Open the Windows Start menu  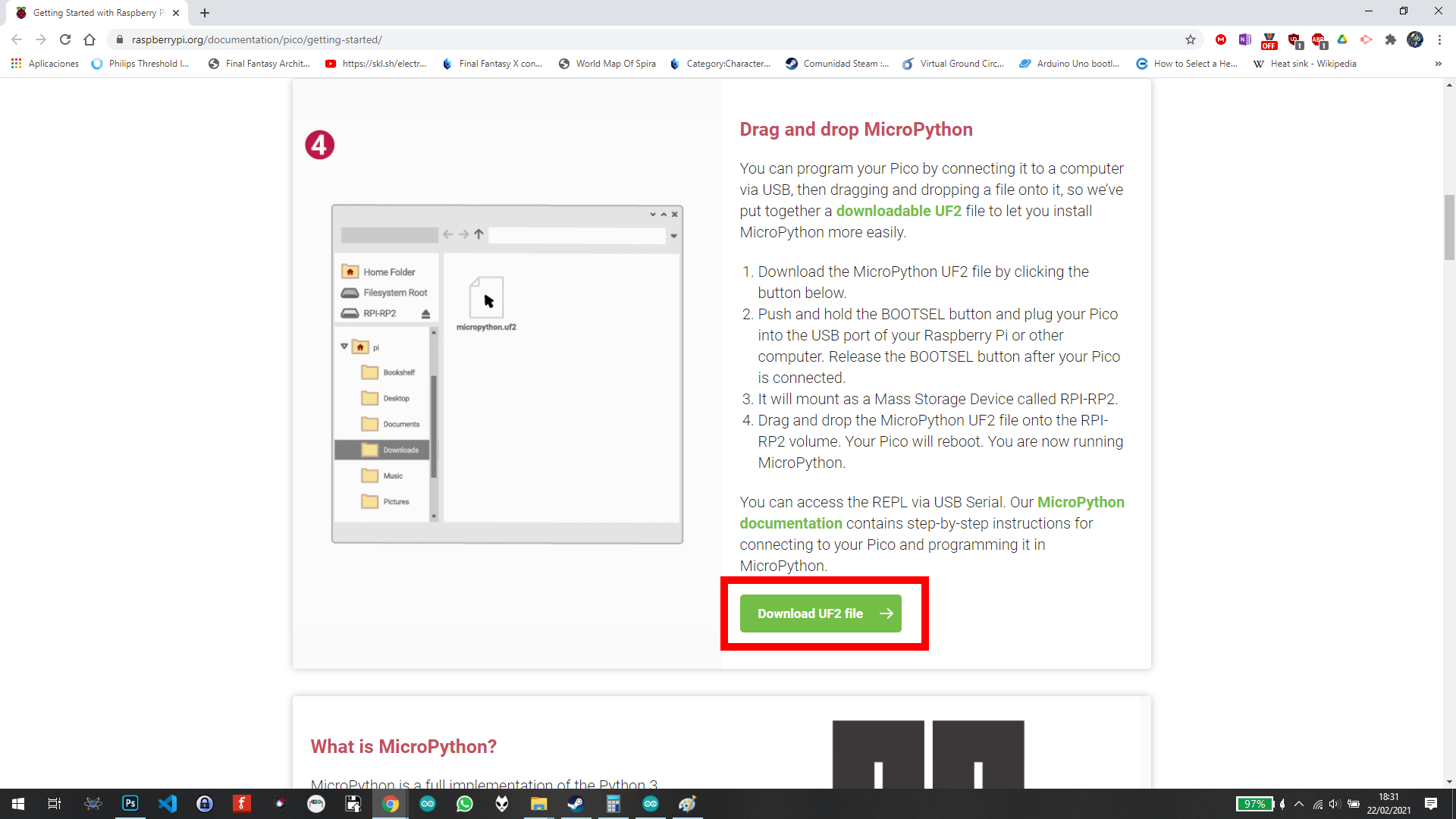[18, 804]
